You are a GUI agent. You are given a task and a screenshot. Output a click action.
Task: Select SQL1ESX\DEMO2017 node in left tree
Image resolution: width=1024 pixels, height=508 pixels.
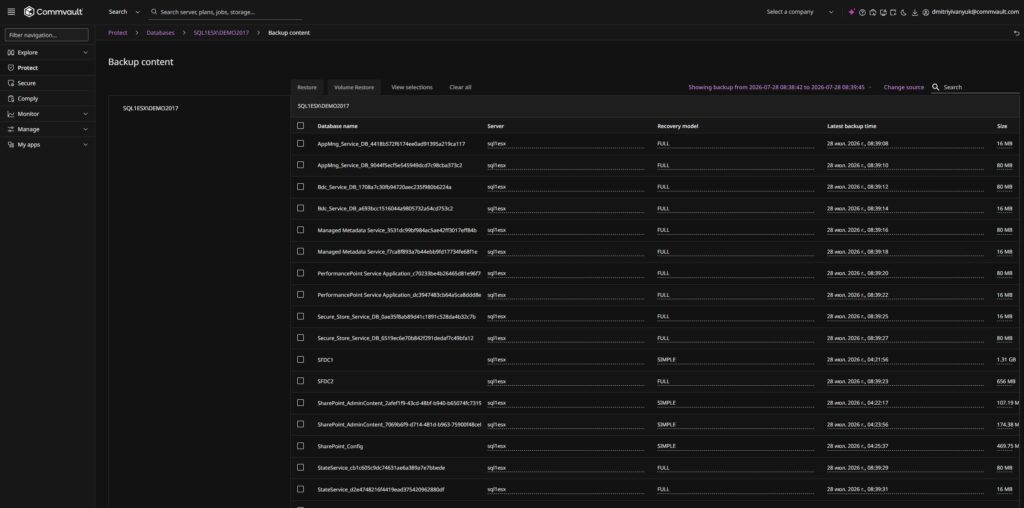[x=151, y=108]
